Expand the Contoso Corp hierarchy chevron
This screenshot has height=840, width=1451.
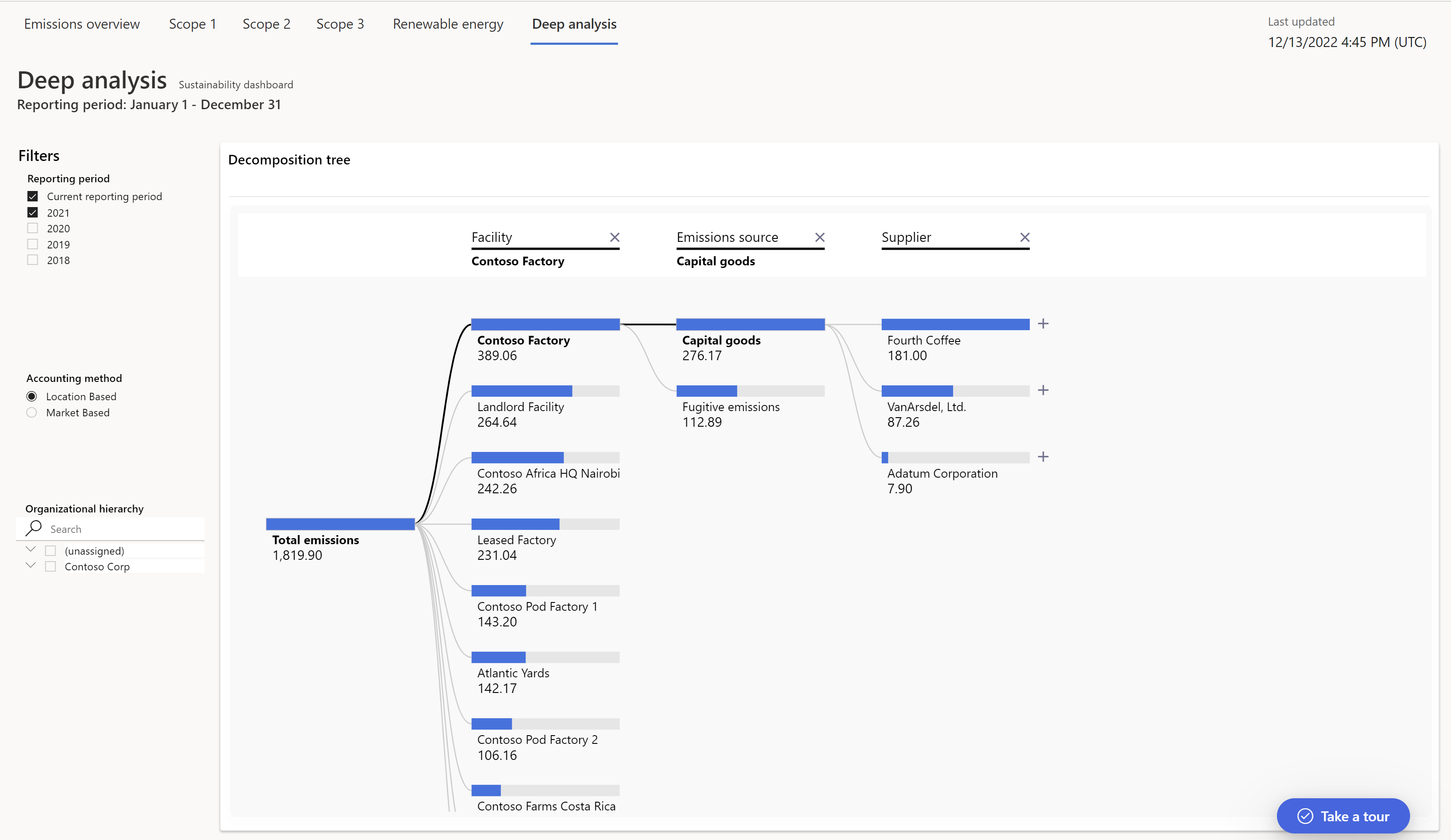pos(31,566)
